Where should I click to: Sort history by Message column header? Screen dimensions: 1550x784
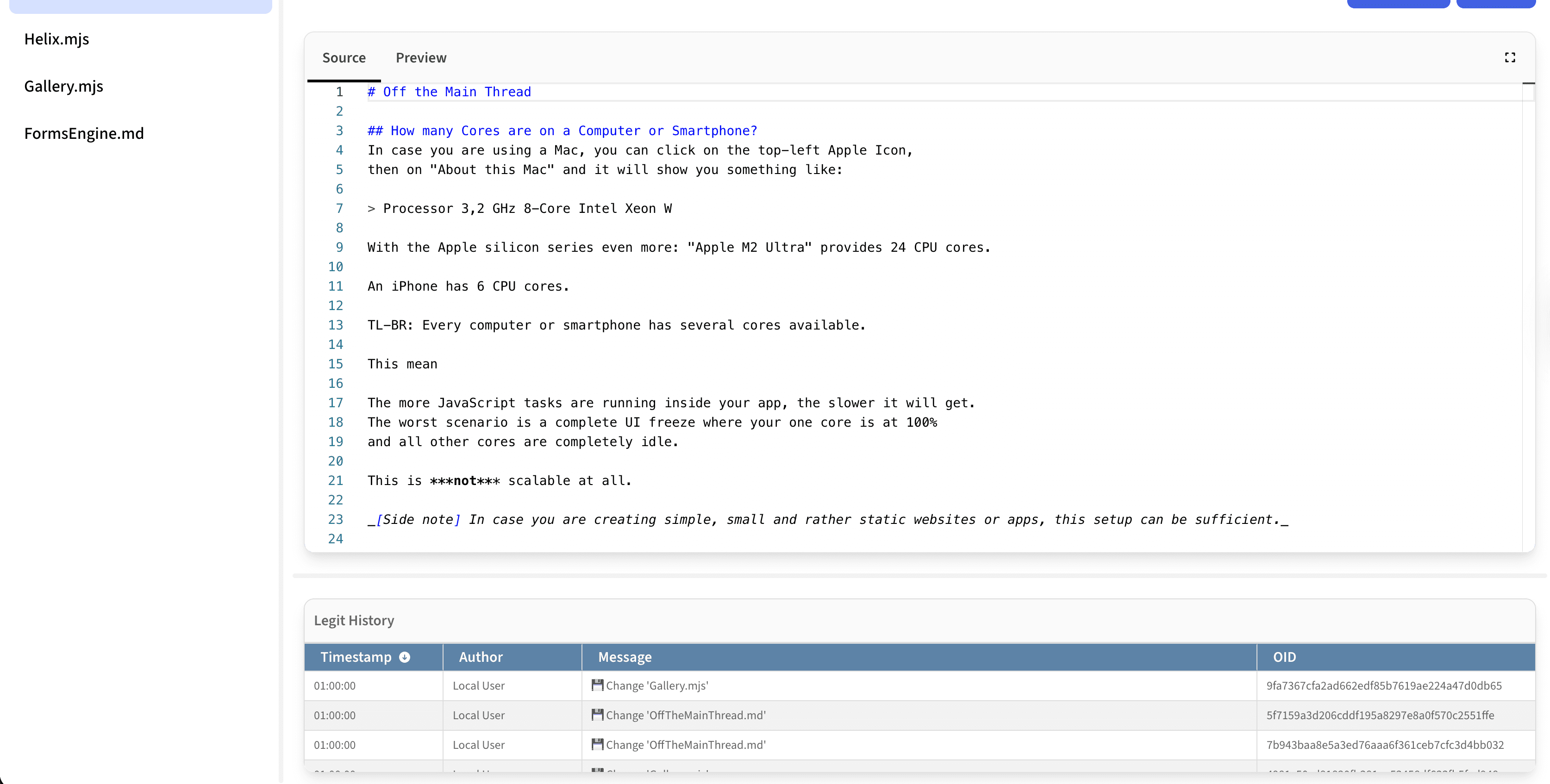pyautogui.click(x=624, y=657)
